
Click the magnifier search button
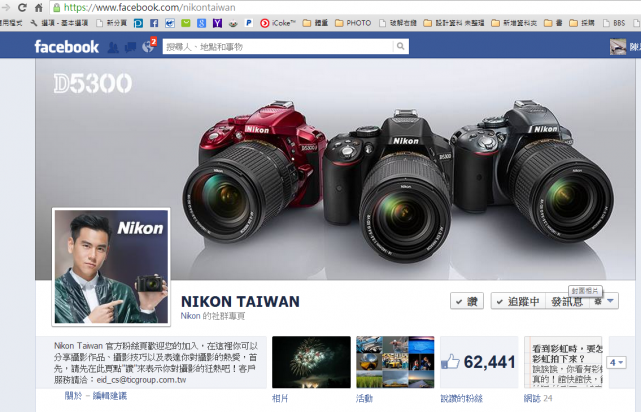coord(401,47)
